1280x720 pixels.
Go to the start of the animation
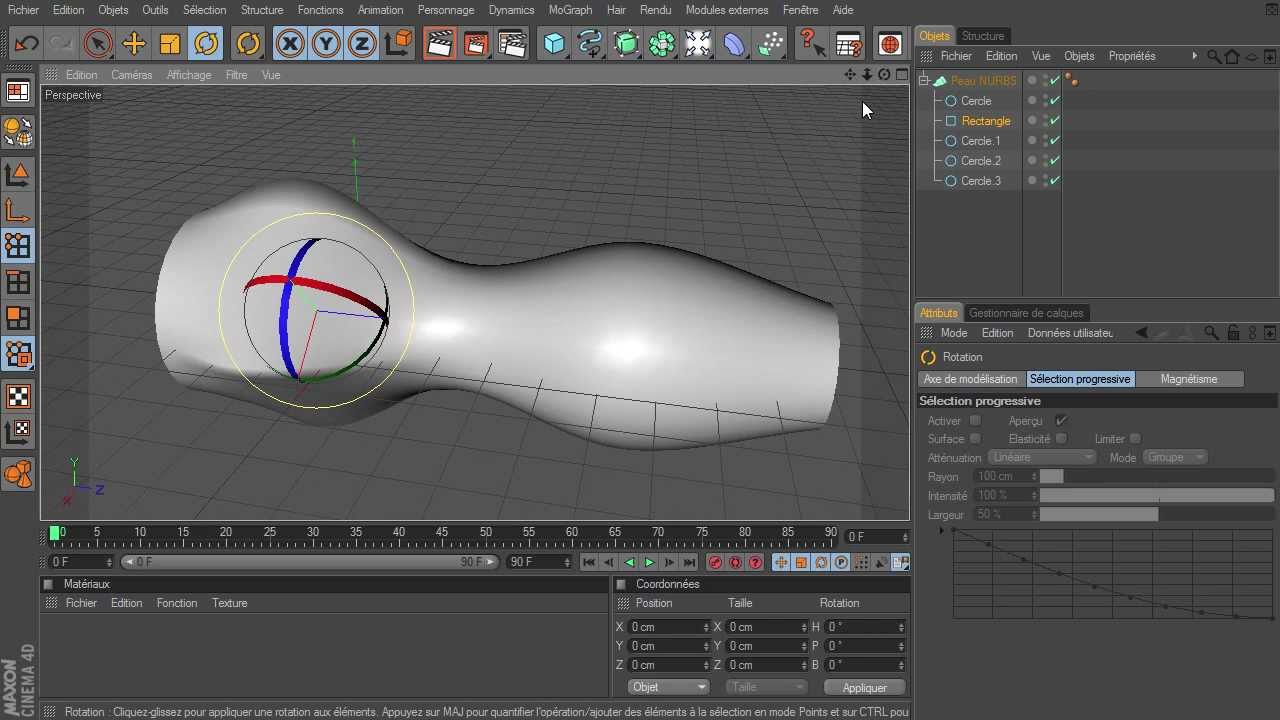coord(589,563)
